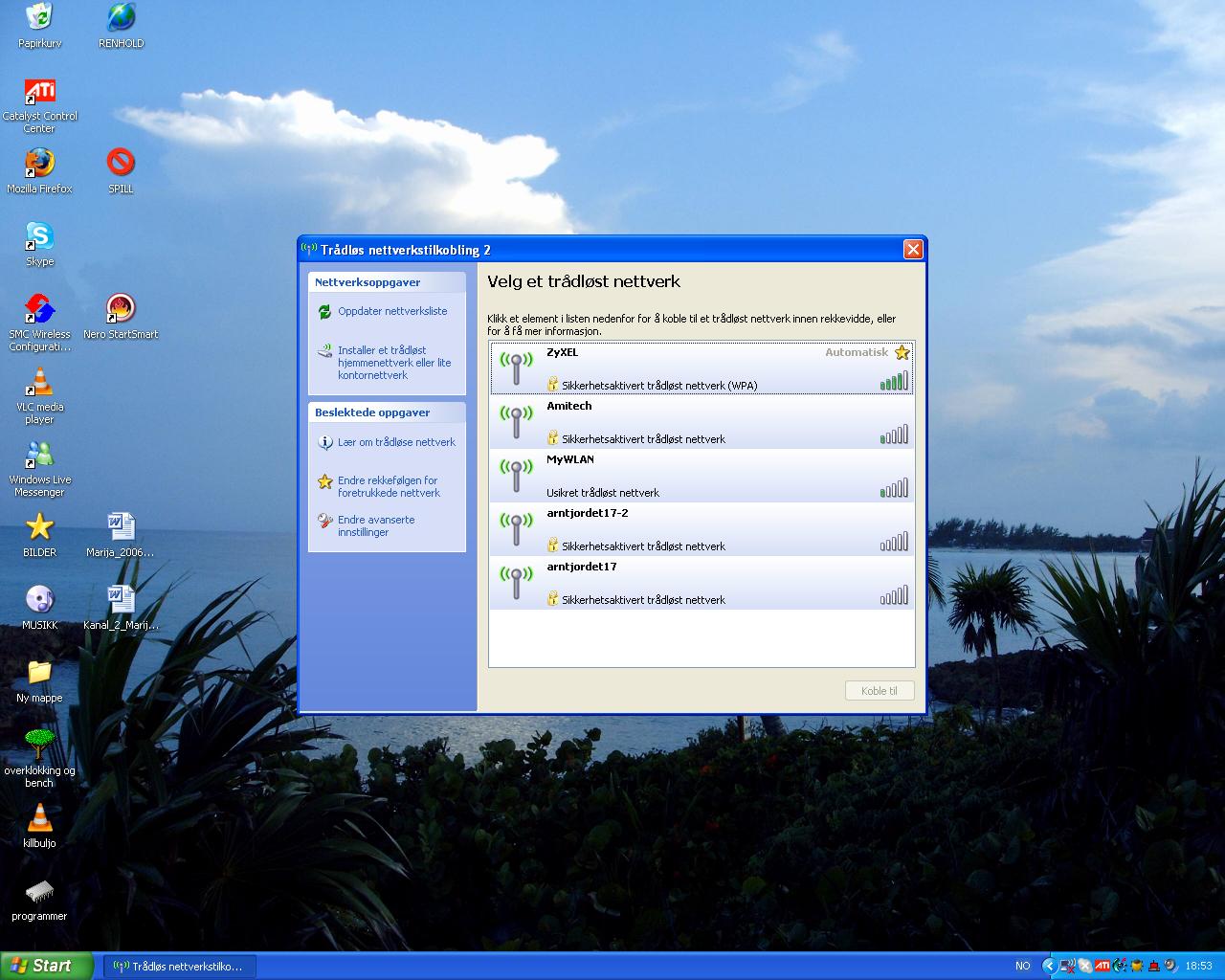
Task: Click the taskbar clock 18:53
Action: click(1199, 966)
